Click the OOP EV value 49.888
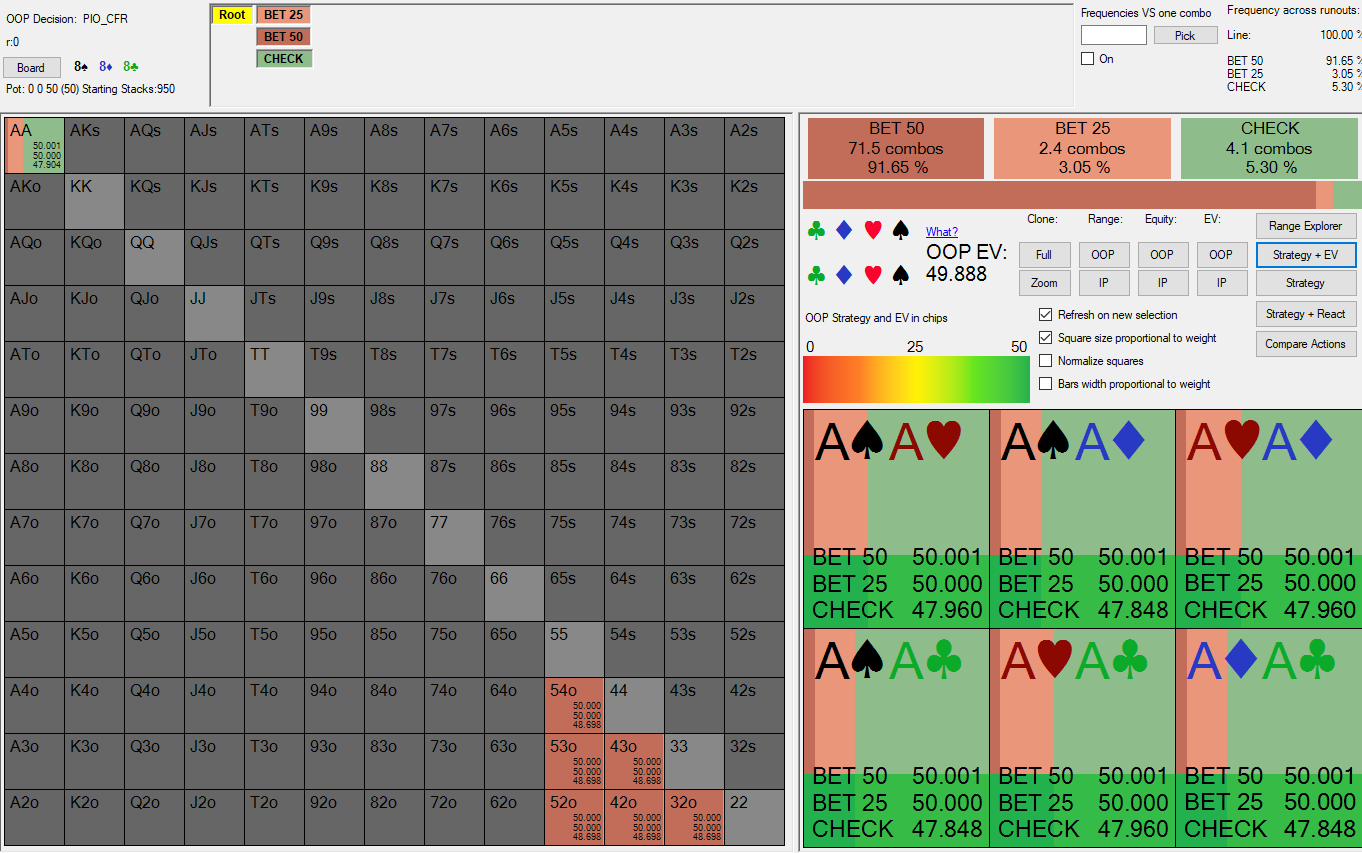Image resolution: width=1362 pixels, height=853 pixels. coord(957,274)
